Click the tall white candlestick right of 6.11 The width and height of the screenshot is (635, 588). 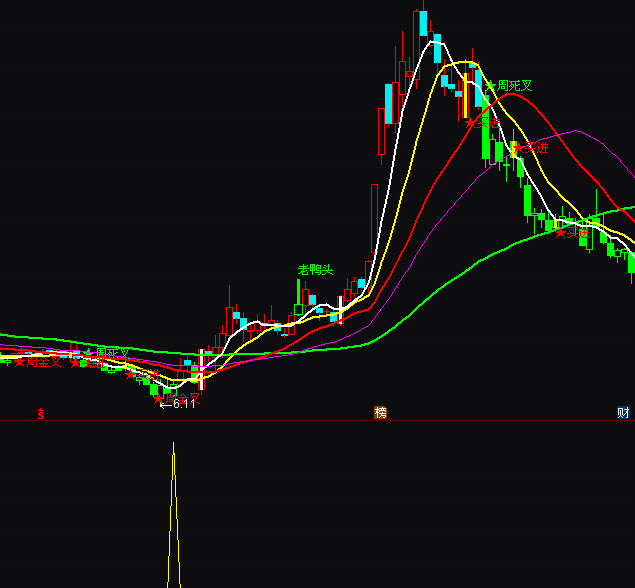pos(201,369)
